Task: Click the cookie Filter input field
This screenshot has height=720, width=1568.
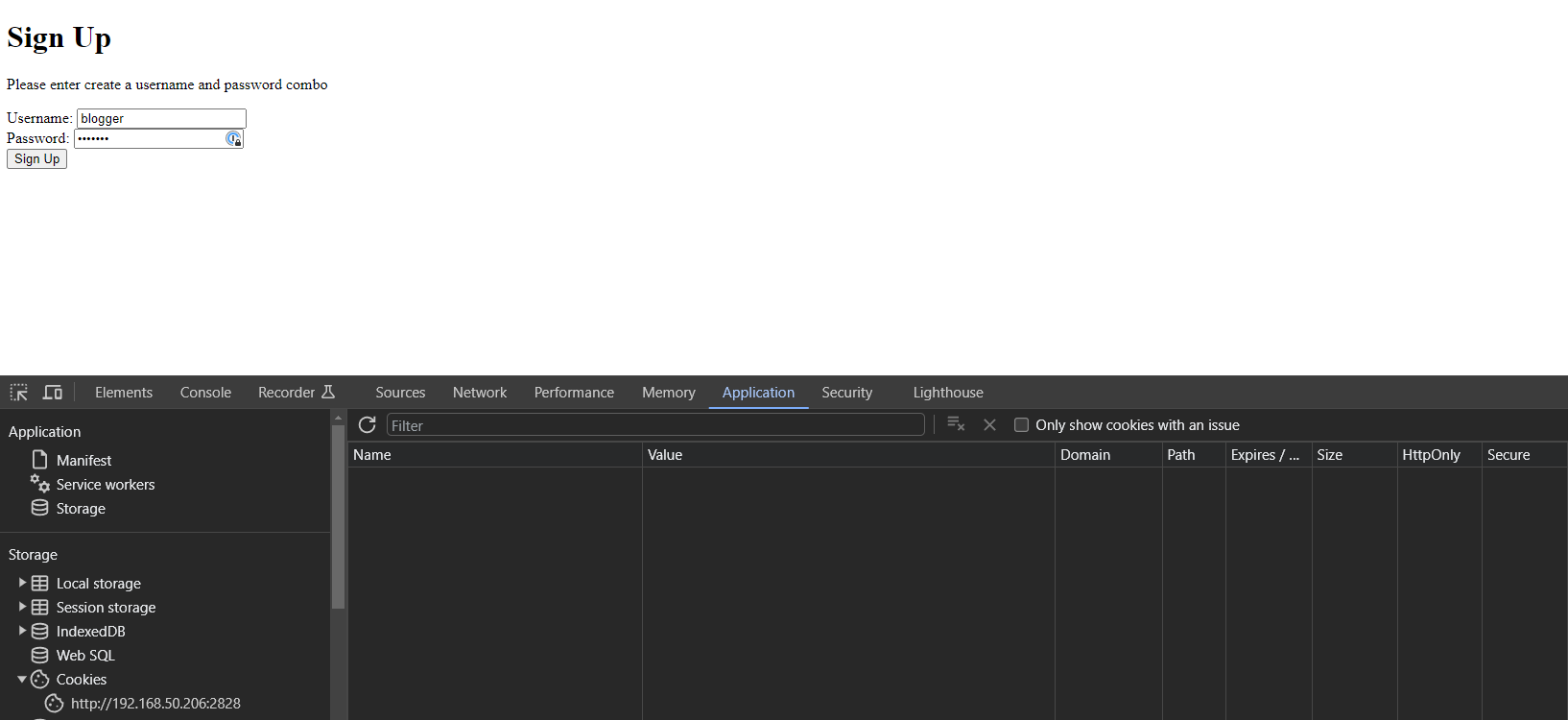Action: pos(654,425)
